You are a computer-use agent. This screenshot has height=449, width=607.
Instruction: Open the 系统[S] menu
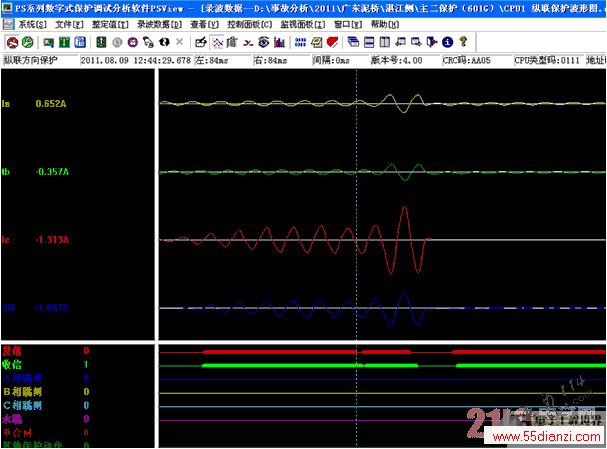click(x=33, y=24)
